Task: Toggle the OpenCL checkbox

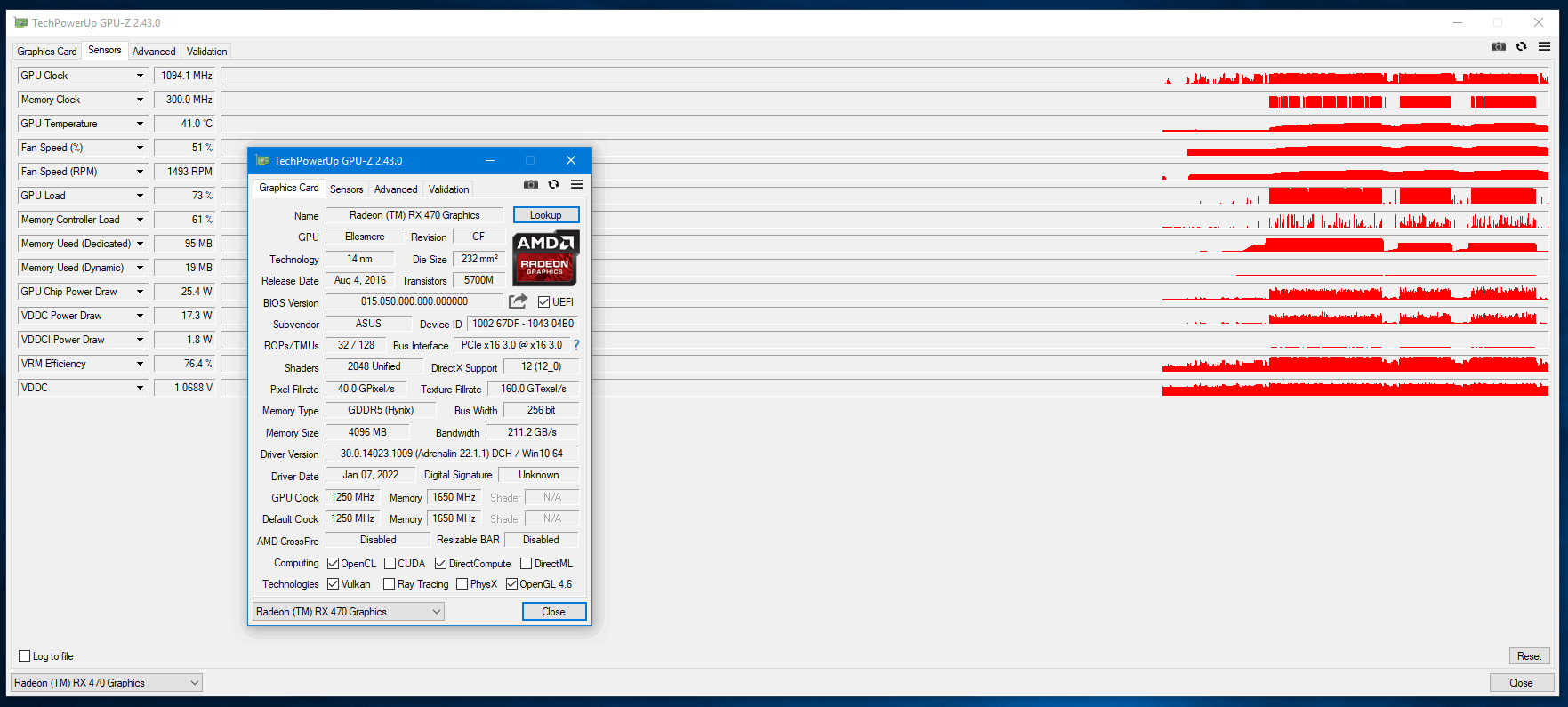Action: 334,563
